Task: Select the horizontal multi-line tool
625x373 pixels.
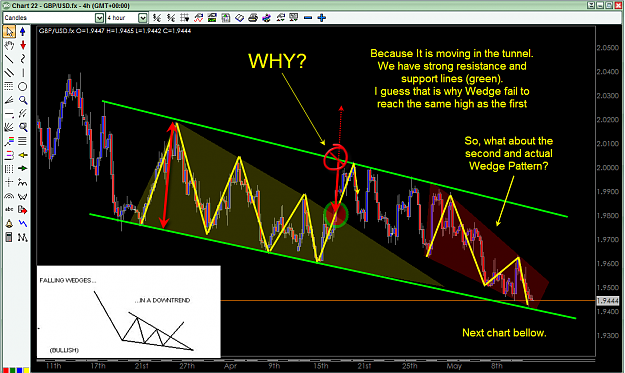Action: pyautogui.click(x=23, y=141)
